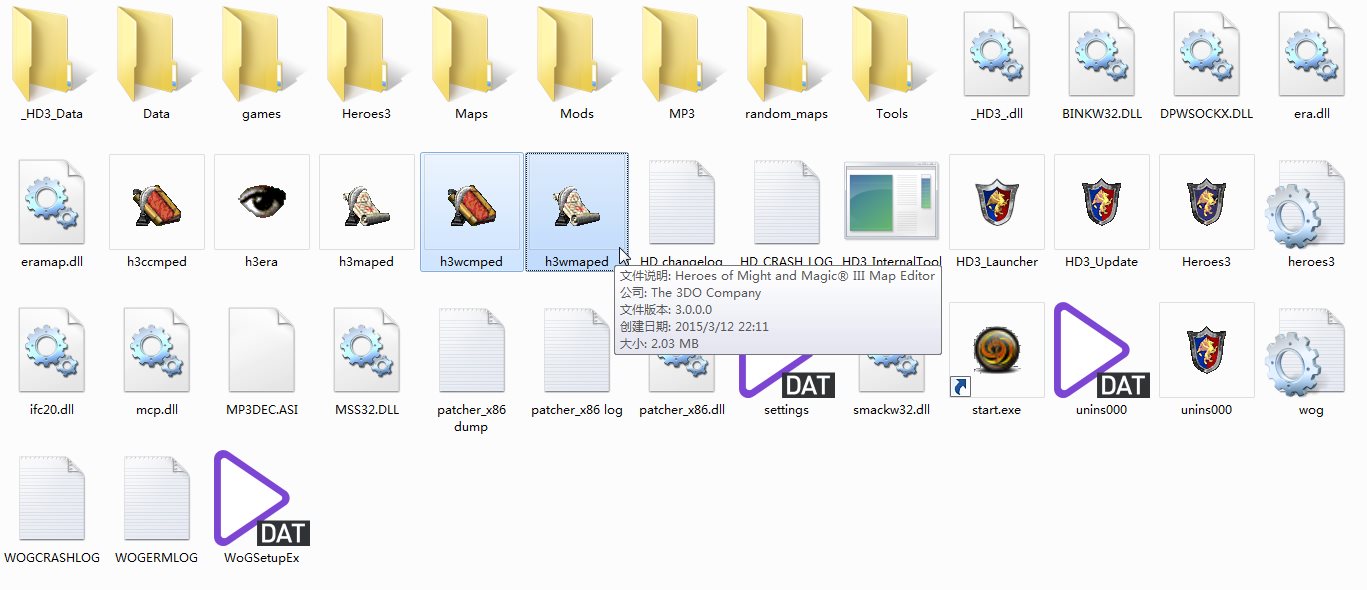This screenshot has height=590, width=1367.
Task: Click the patcher_x86.dll file name
Action: tap(682, 410)
